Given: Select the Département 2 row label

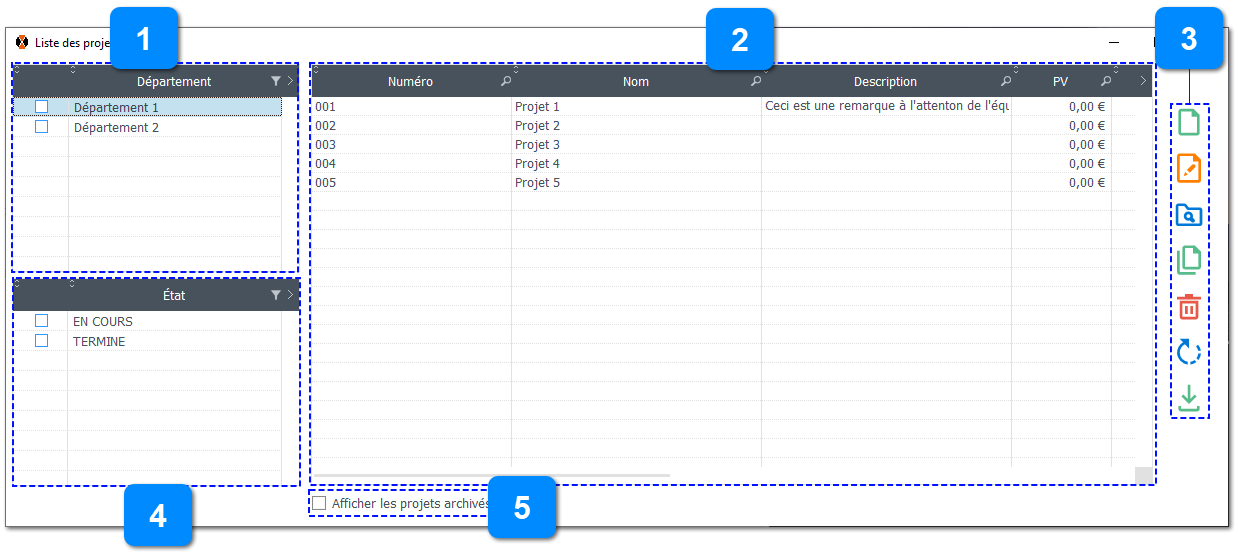Looking at the screenshot, I should pyautogui.click(x=116, y=127).
